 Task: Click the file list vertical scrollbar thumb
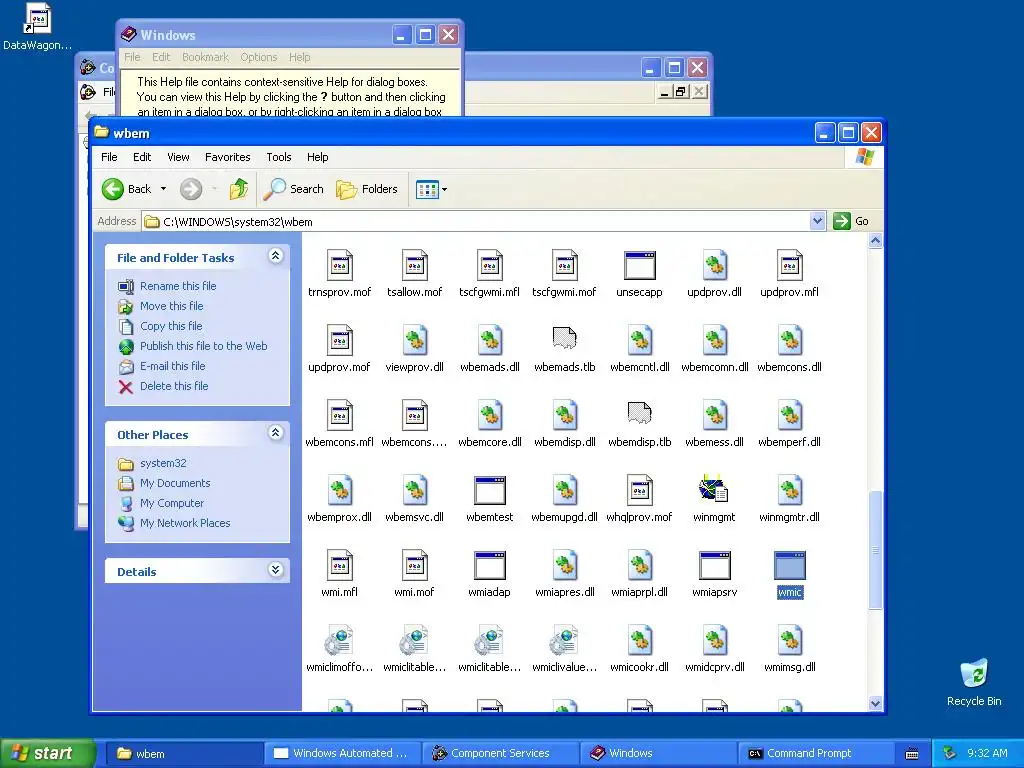coord(875,551)
